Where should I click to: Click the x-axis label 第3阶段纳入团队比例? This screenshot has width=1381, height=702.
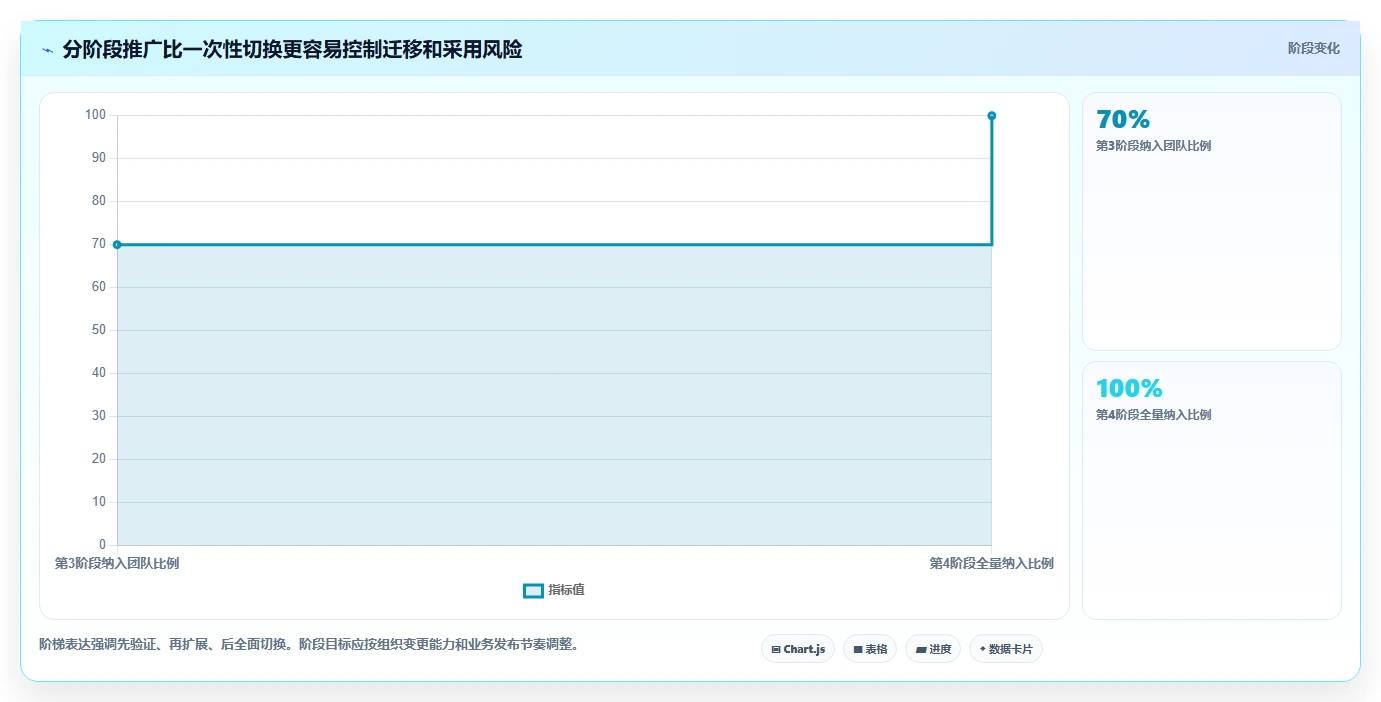coord(117,564)
